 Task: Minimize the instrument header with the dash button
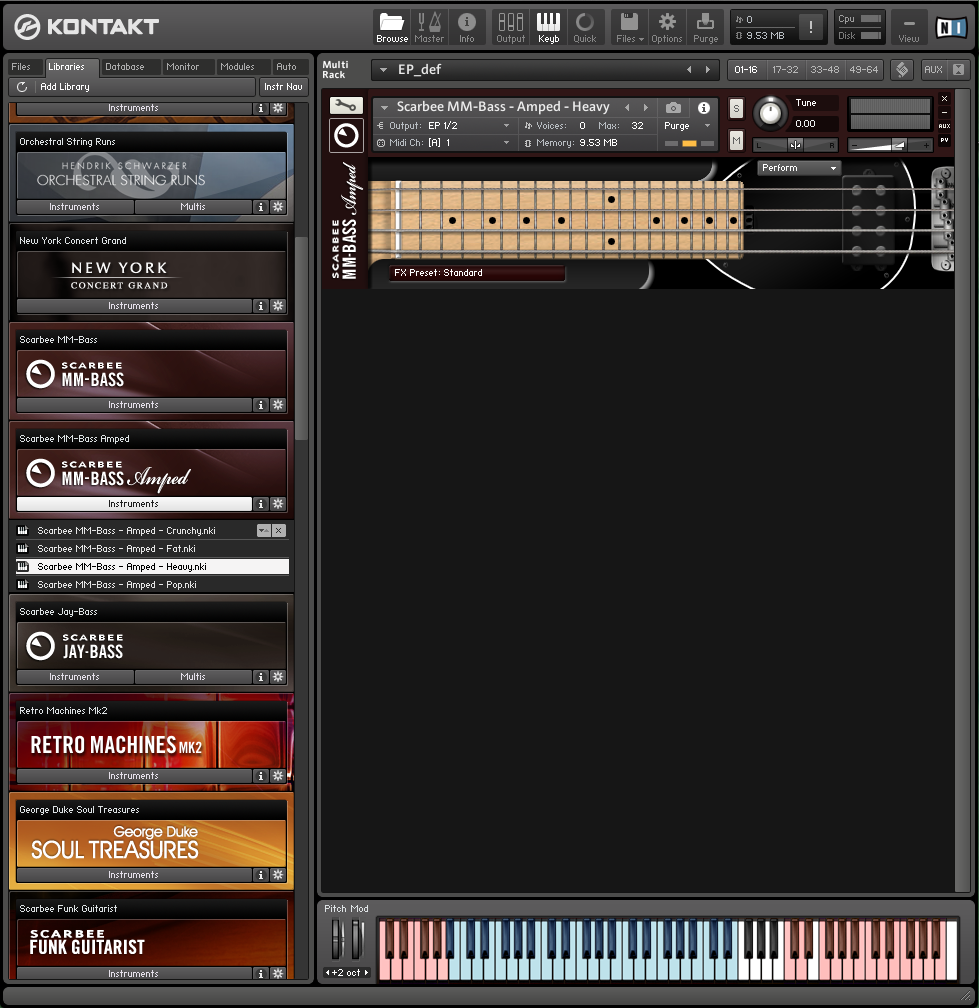(x=944, y=112)
